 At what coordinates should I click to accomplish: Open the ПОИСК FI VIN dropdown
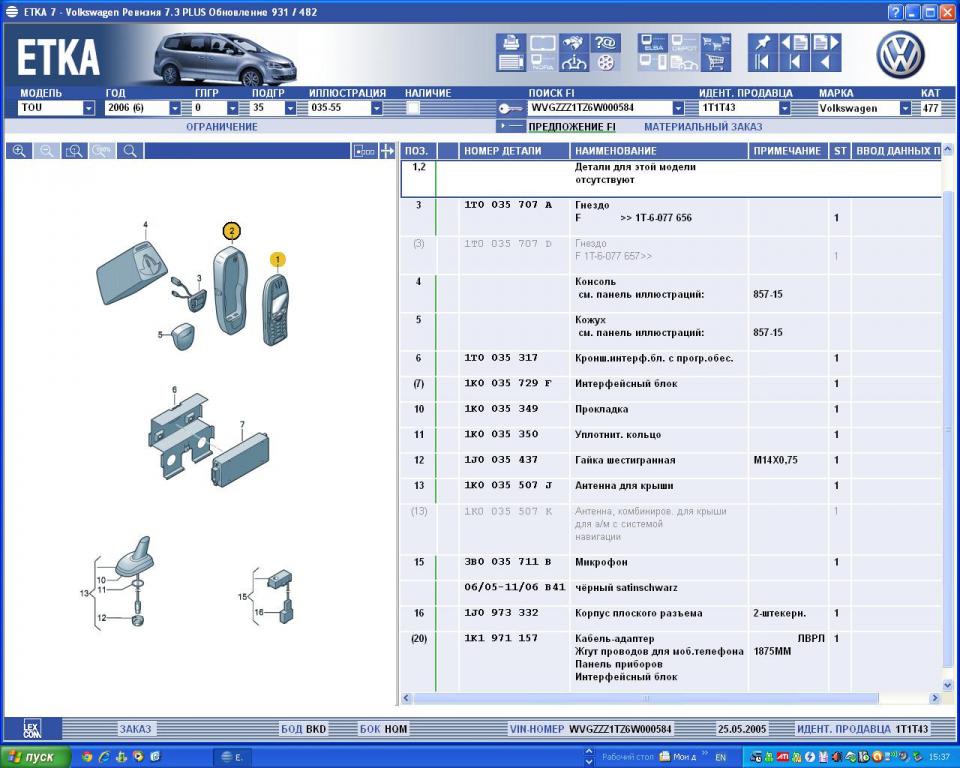(x=678, y=108)
